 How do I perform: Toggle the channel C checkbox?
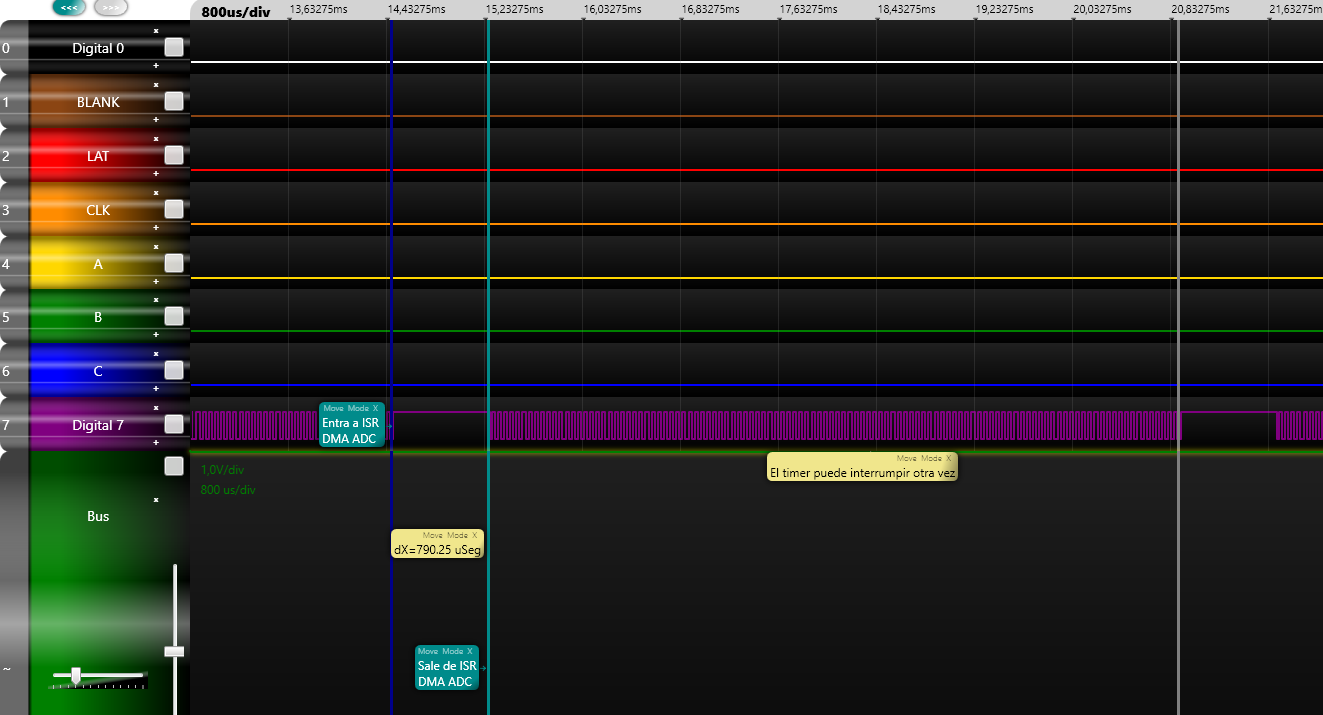(174, 370)
